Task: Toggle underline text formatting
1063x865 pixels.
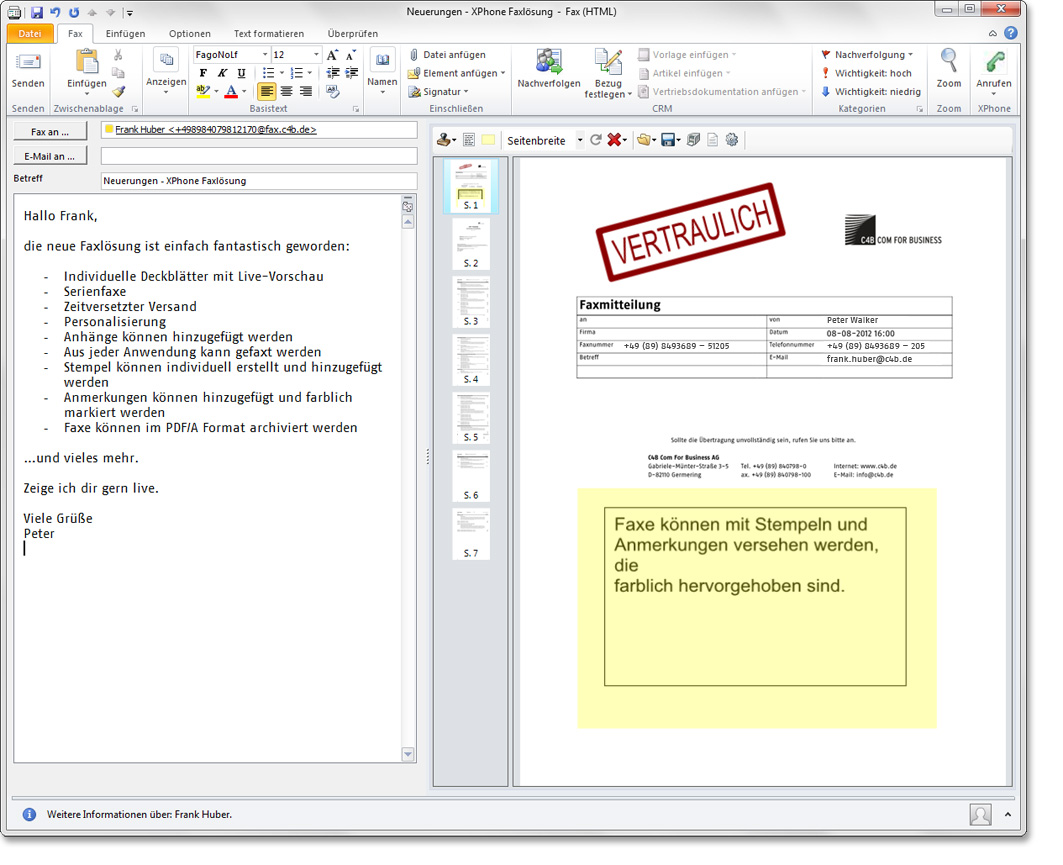Action: coord(241,73)
